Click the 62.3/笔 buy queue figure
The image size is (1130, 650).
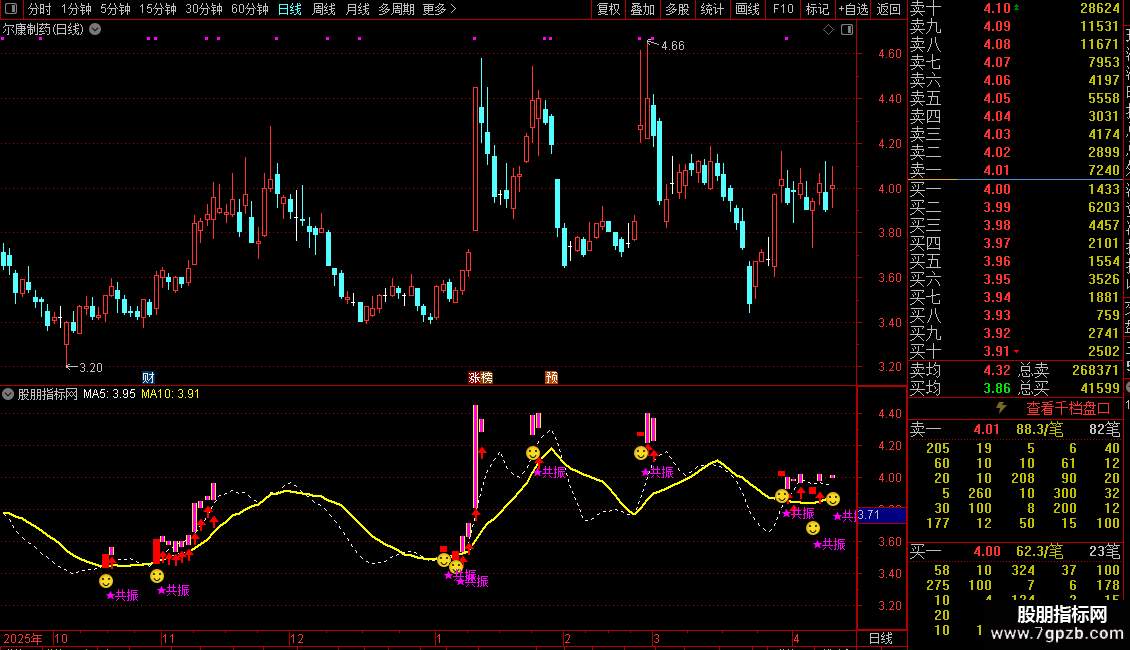(1039, 551)
